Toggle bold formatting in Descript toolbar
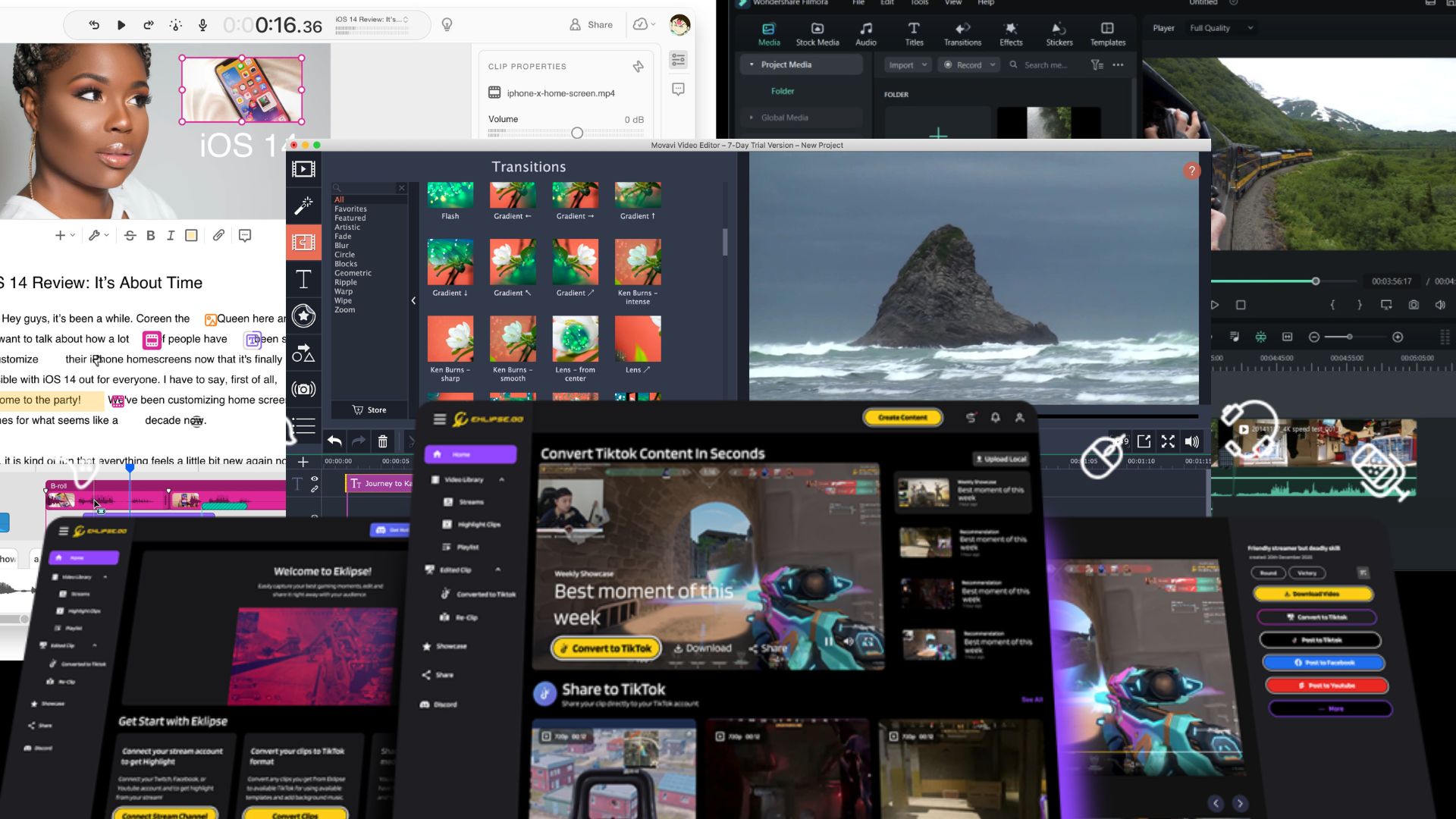Viewport: 1456px width, 819px height. 150,235
